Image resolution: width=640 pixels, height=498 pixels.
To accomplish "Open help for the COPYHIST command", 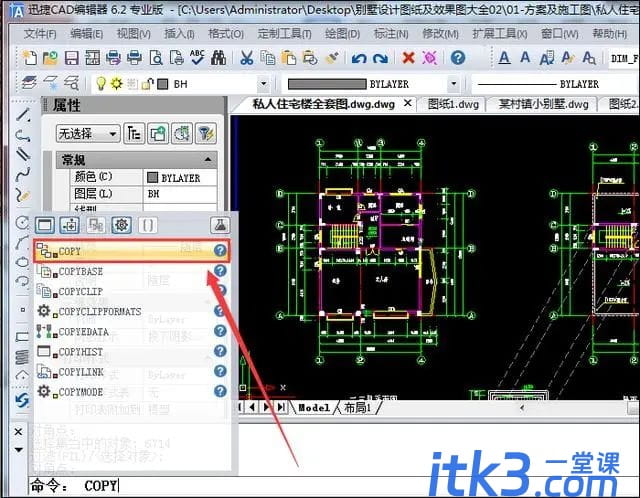I will pos(220,351).
